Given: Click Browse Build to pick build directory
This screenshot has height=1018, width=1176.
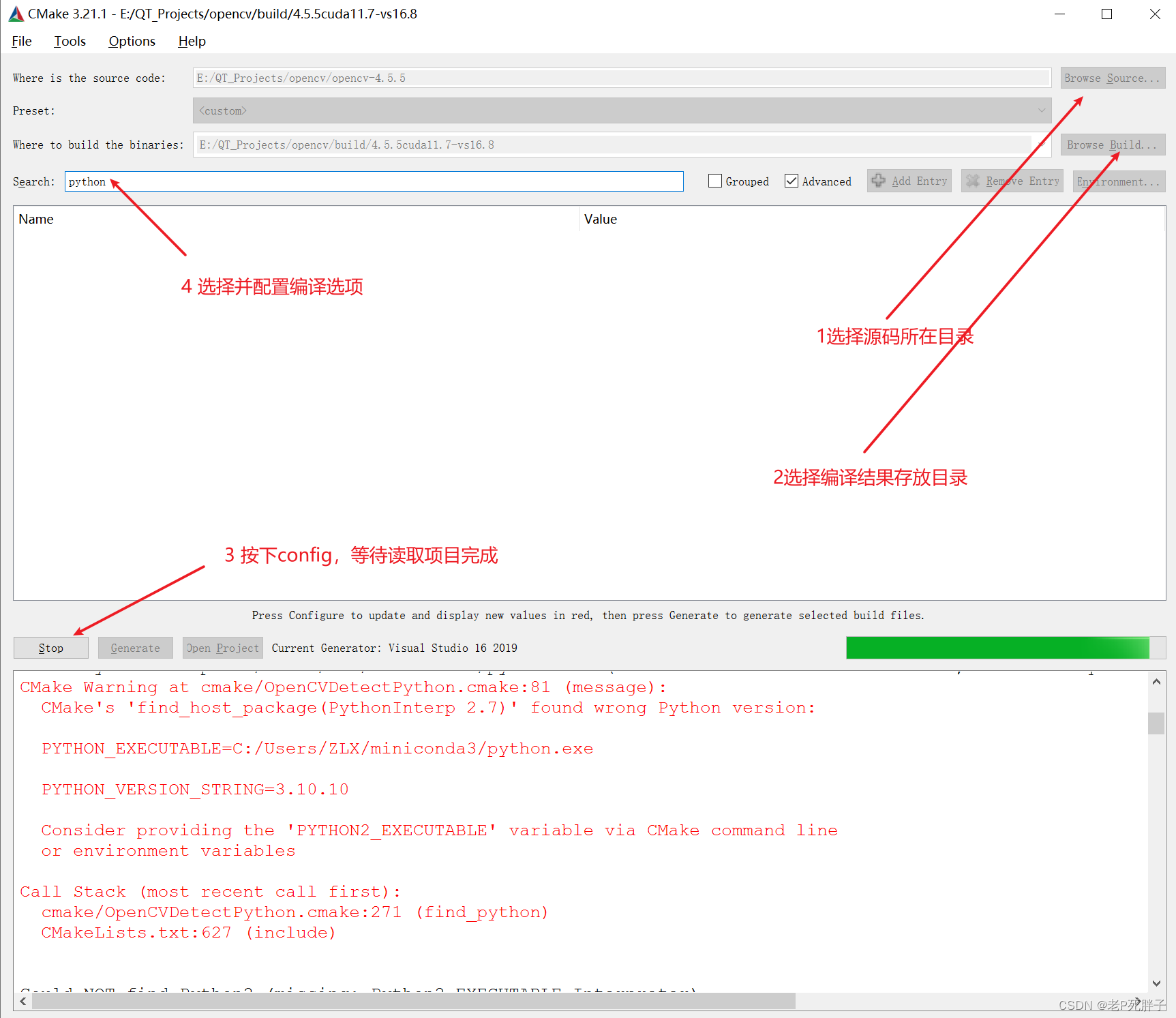Looking at the screenshot, I should point(1112,145).
